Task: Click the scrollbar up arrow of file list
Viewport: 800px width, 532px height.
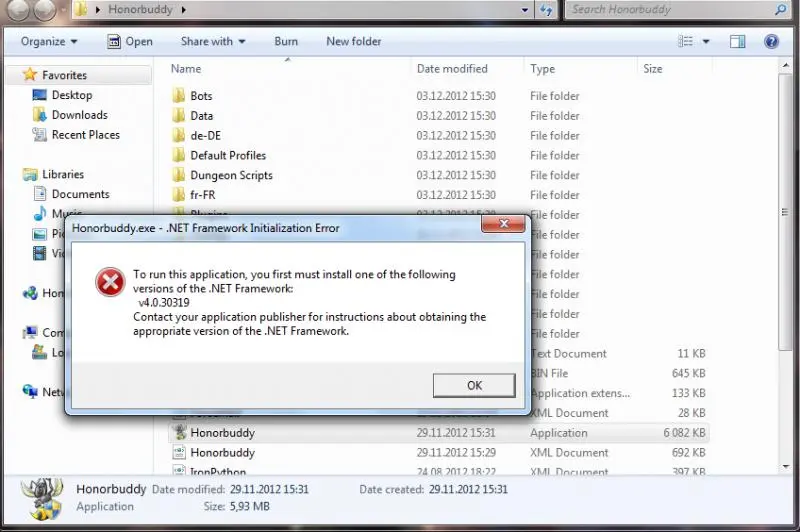Action: [785, 65]
